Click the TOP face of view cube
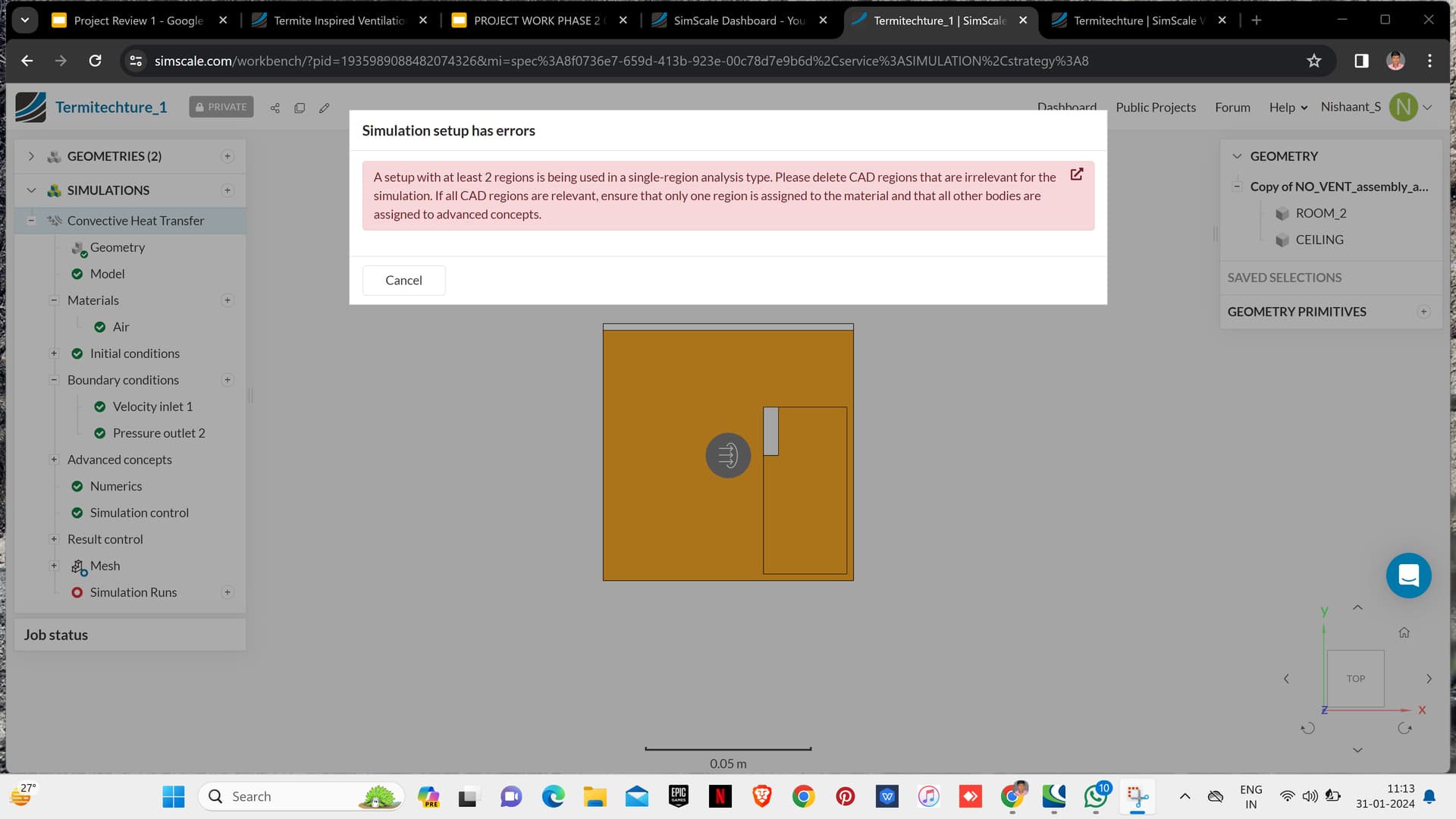The width and height of the screenshot is (1456, 819). point(1355,679)
